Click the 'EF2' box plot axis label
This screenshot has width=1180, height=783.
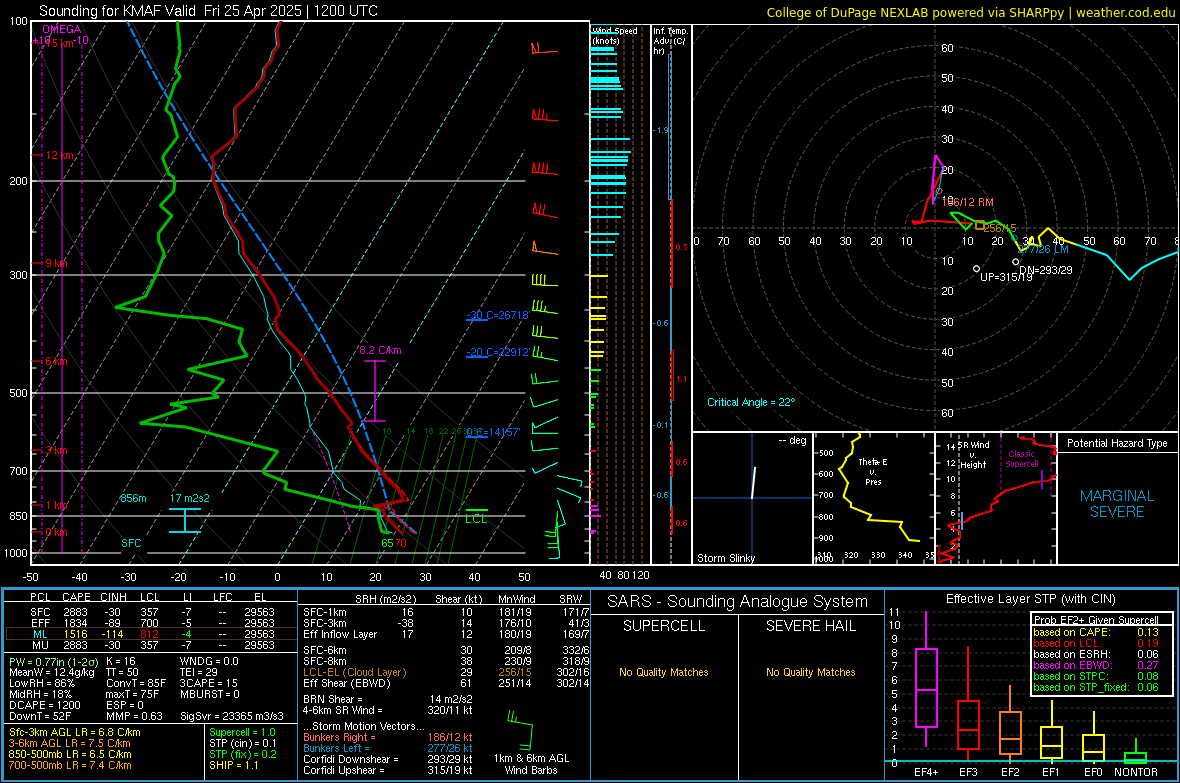(1010, 772)
